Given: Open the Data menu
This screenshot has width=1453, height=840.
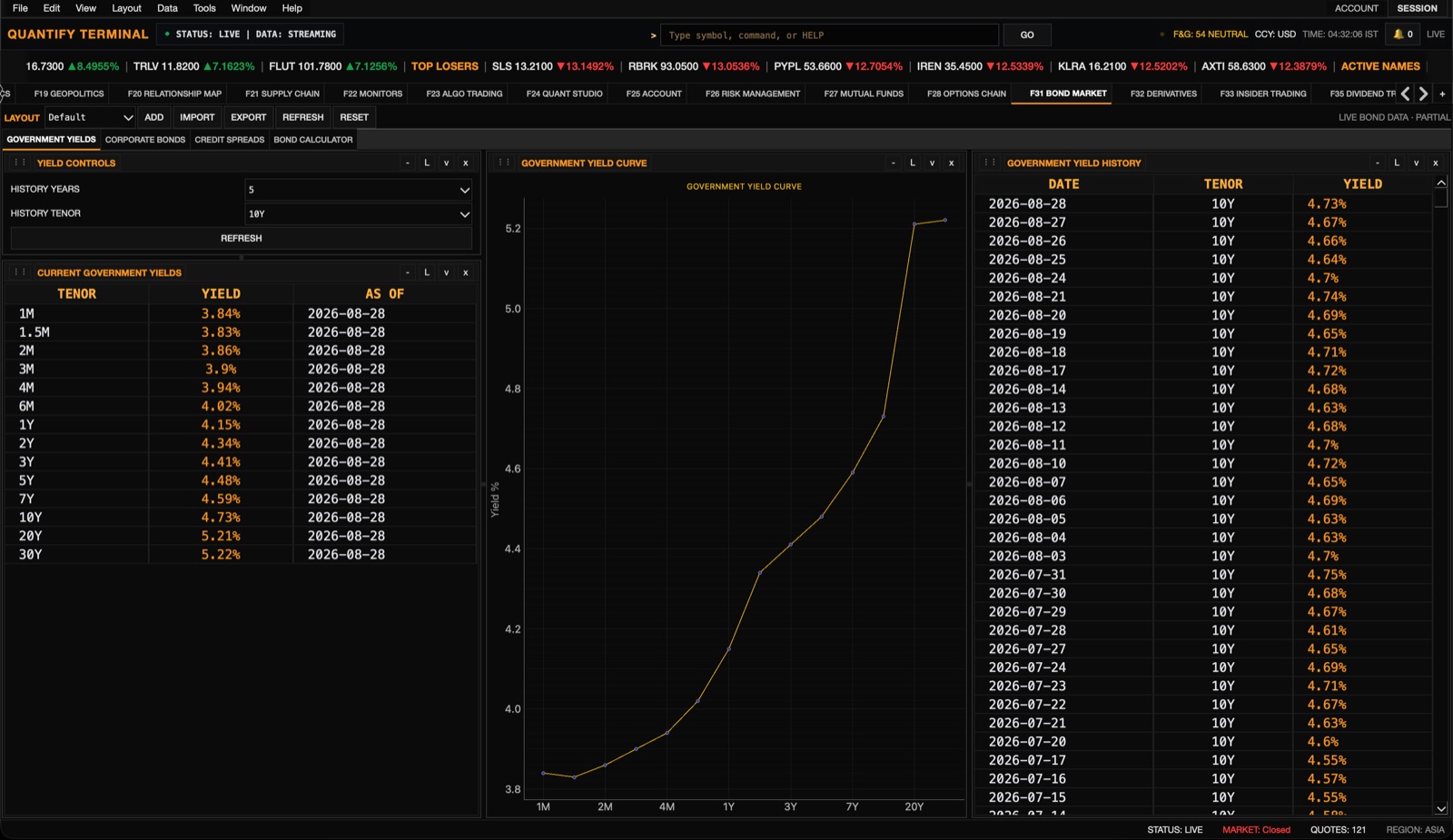Looking at the screenshot, I should [x=167, y=8].
